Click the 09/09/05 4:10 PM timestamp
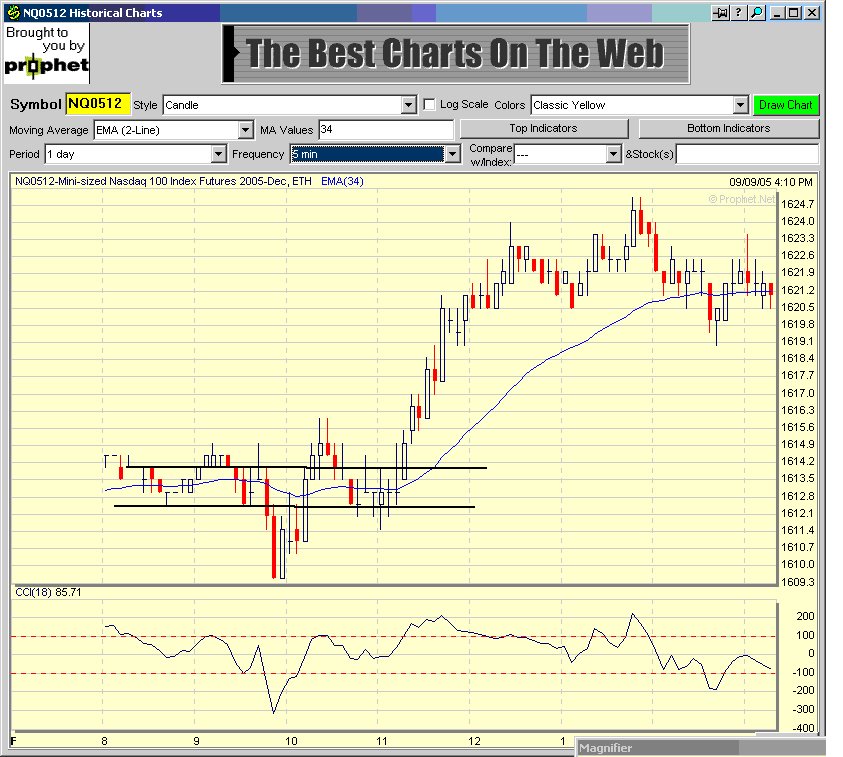The height and width of the screenshot is (757, 843). point(770,182)
